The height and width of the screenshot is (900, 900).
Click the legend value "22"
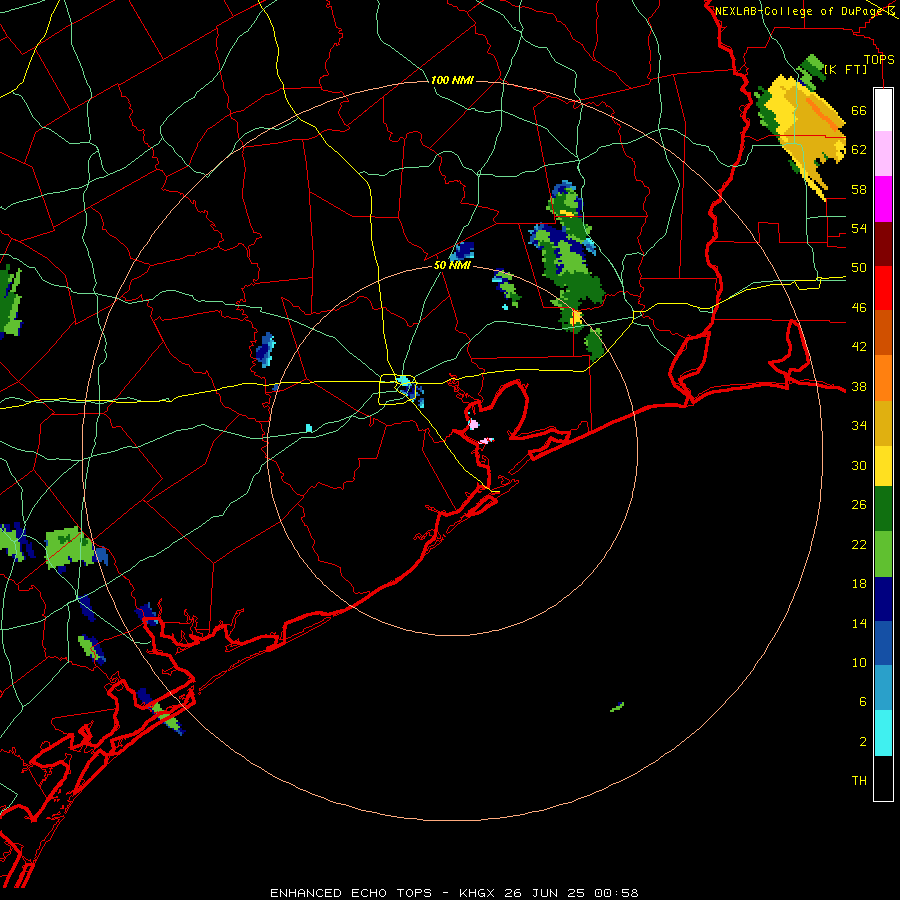(x=859, y=544)
